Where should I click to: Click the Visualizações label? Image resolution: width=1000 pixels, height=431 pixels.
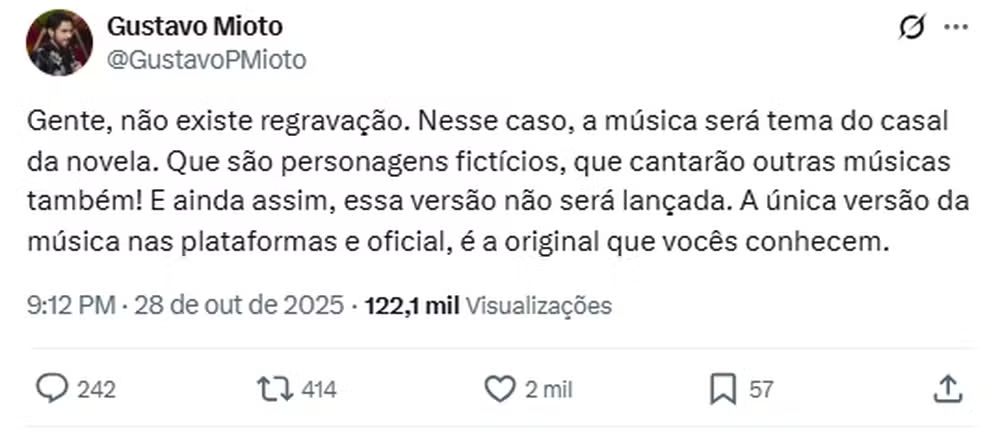(538, 304)
